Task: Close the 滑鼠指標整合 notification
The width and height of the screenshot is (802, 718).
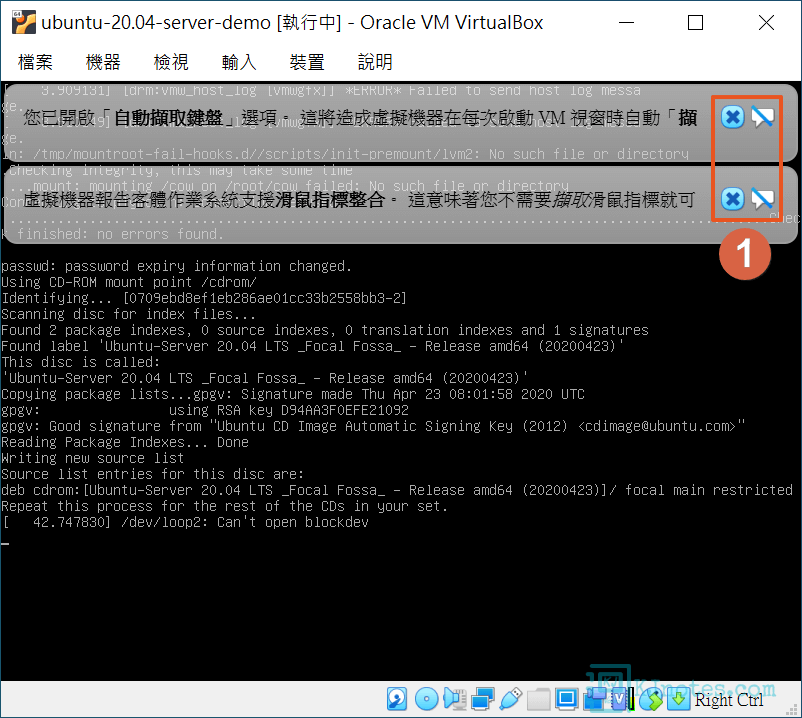Action: coord(732,198)
